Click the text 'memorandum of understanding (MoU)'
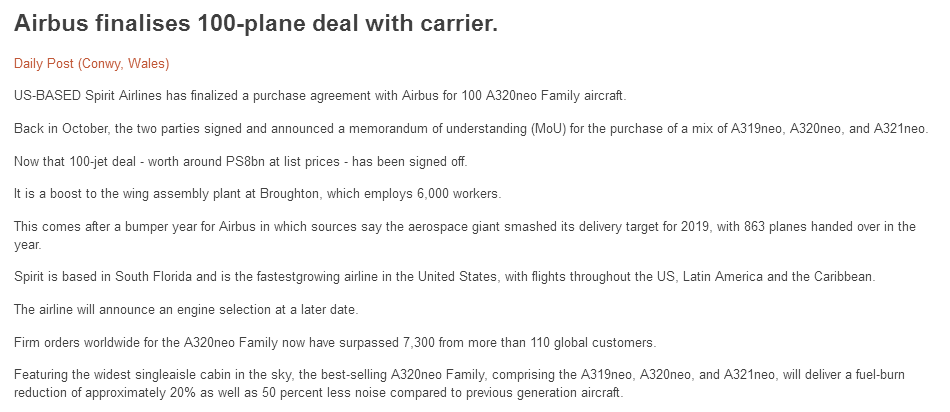 455,129
